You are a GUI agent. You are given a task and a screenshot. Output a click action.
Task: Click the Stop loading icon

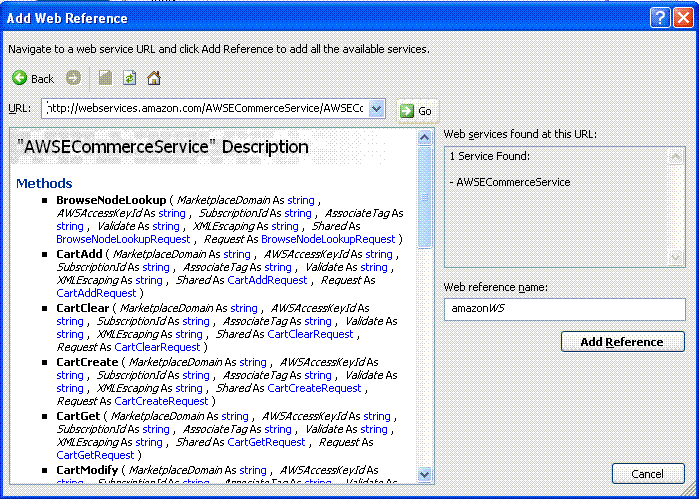pos(105,78)
